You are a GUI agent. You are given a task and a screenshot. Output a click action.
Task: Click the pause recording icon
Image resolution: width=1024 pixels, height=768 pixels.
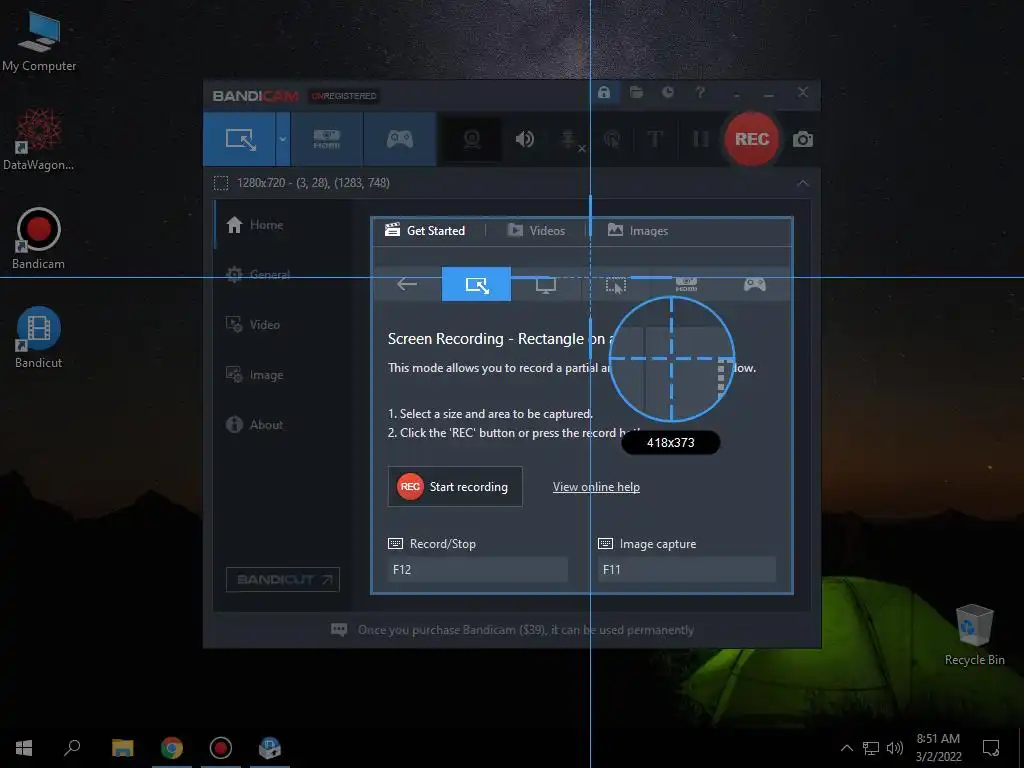pos(700,139)
